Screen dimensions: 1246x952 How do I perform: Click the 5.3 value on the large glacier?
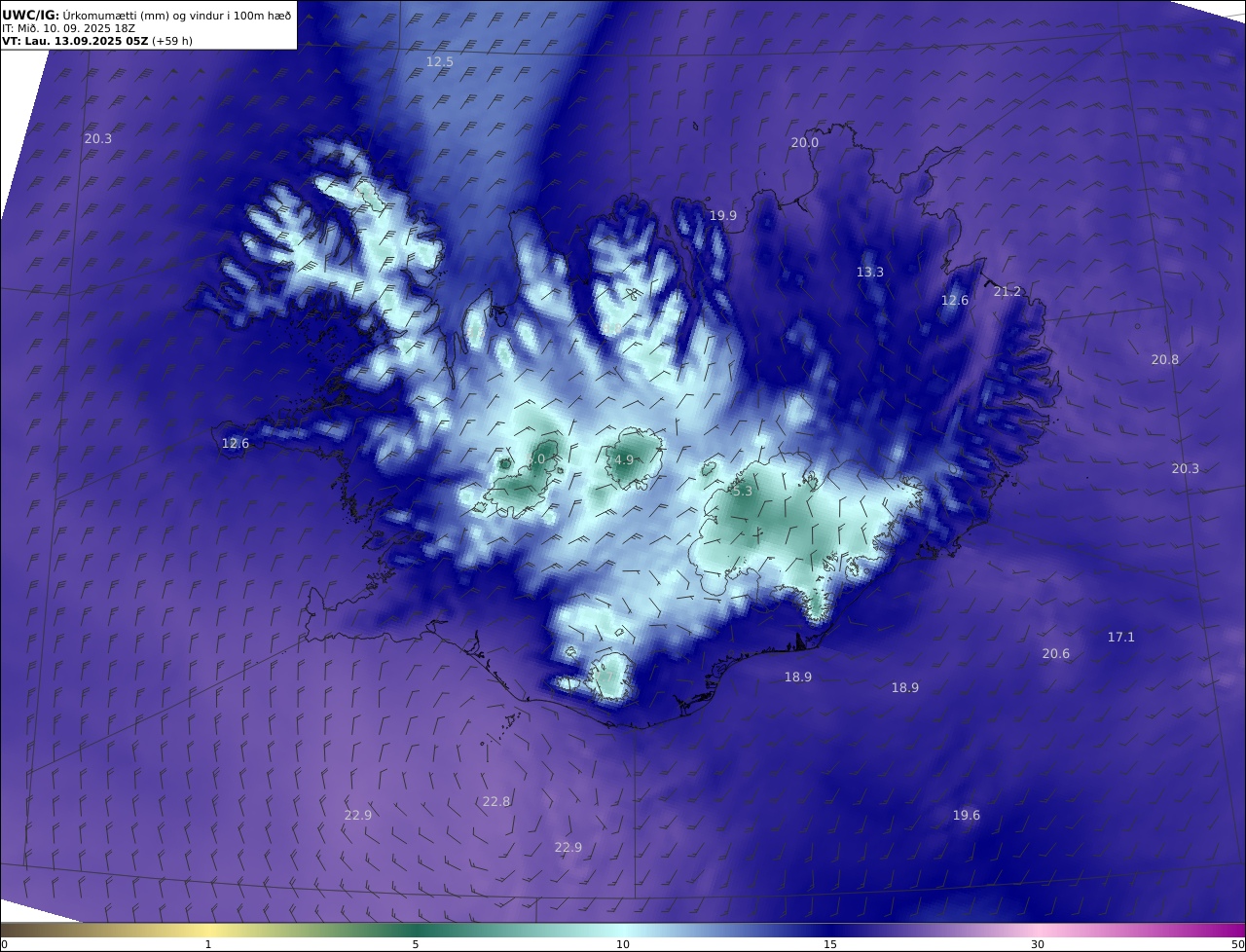[742, 492]
